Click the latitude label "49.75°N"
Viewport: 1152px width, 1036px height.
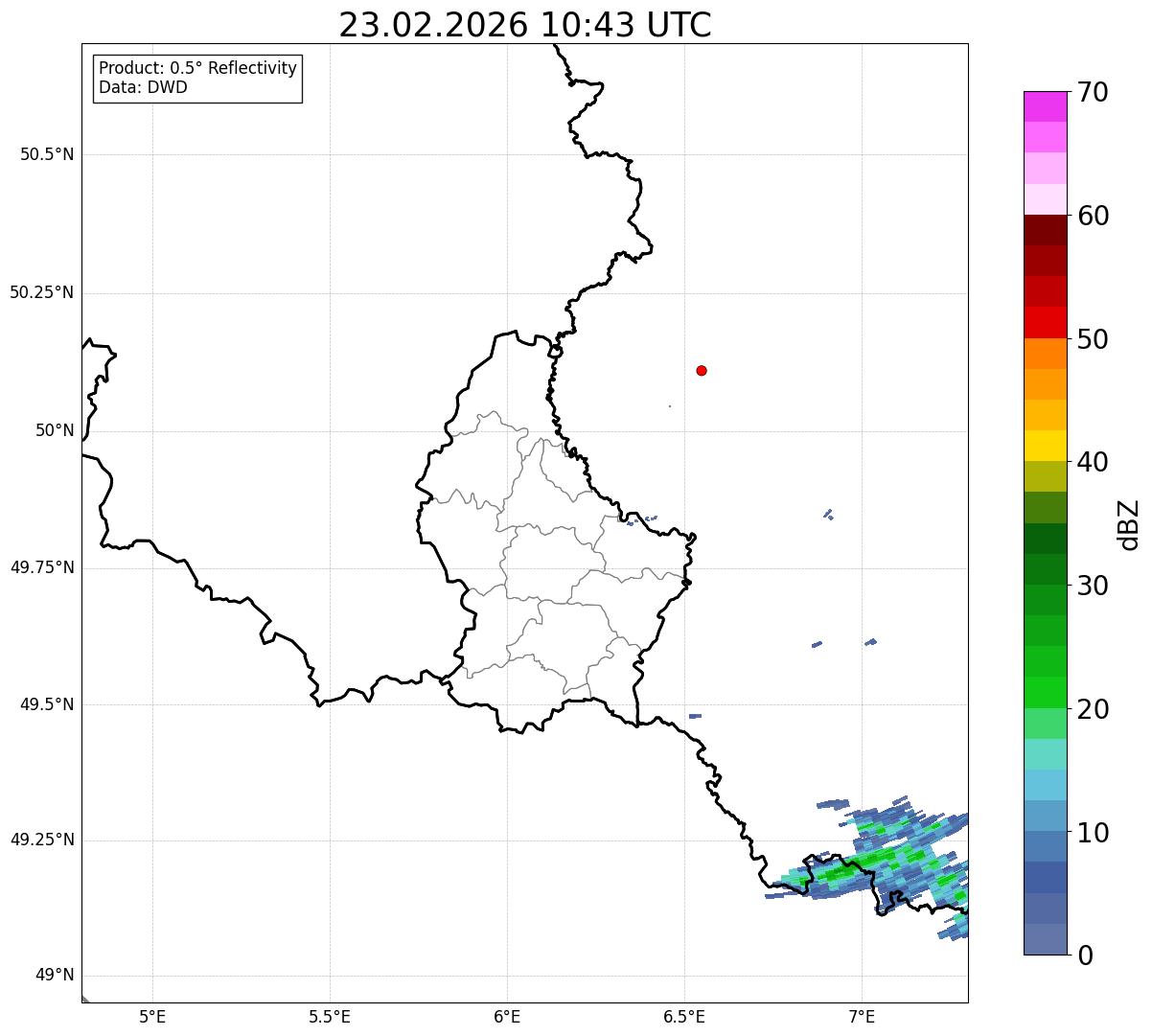42,567
